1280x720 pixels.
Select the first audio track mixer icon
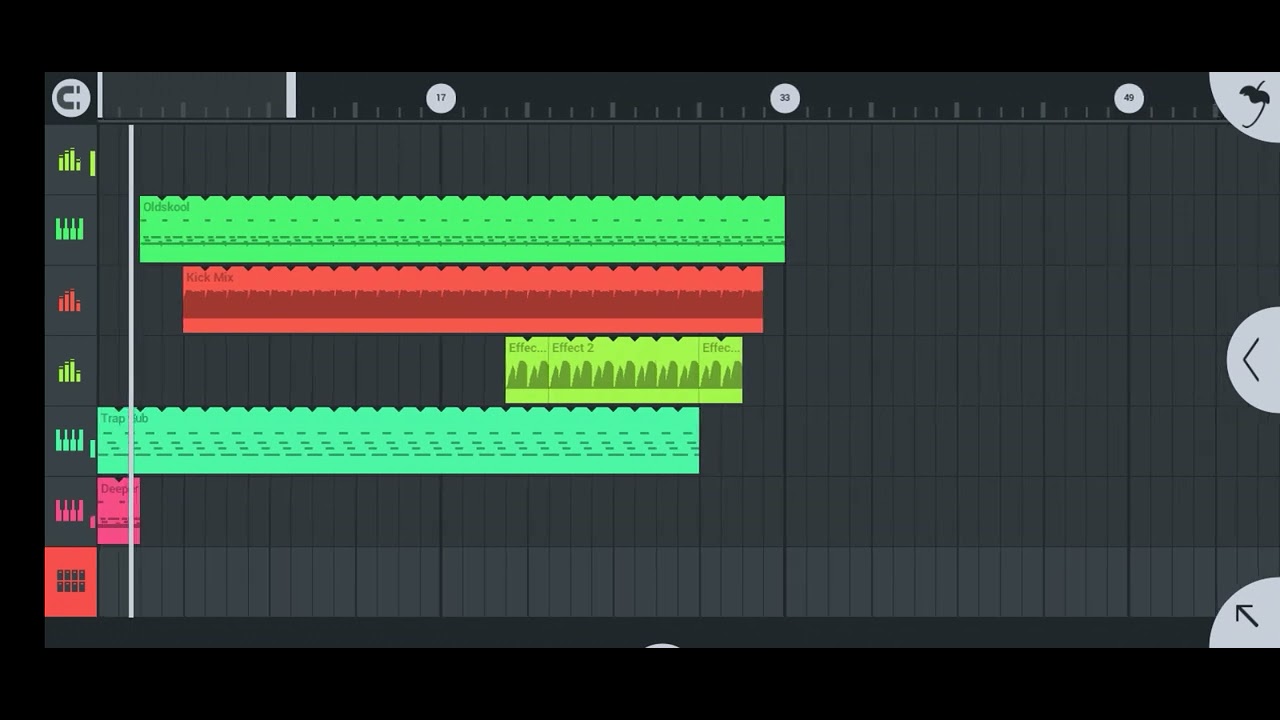coord(70,160)
